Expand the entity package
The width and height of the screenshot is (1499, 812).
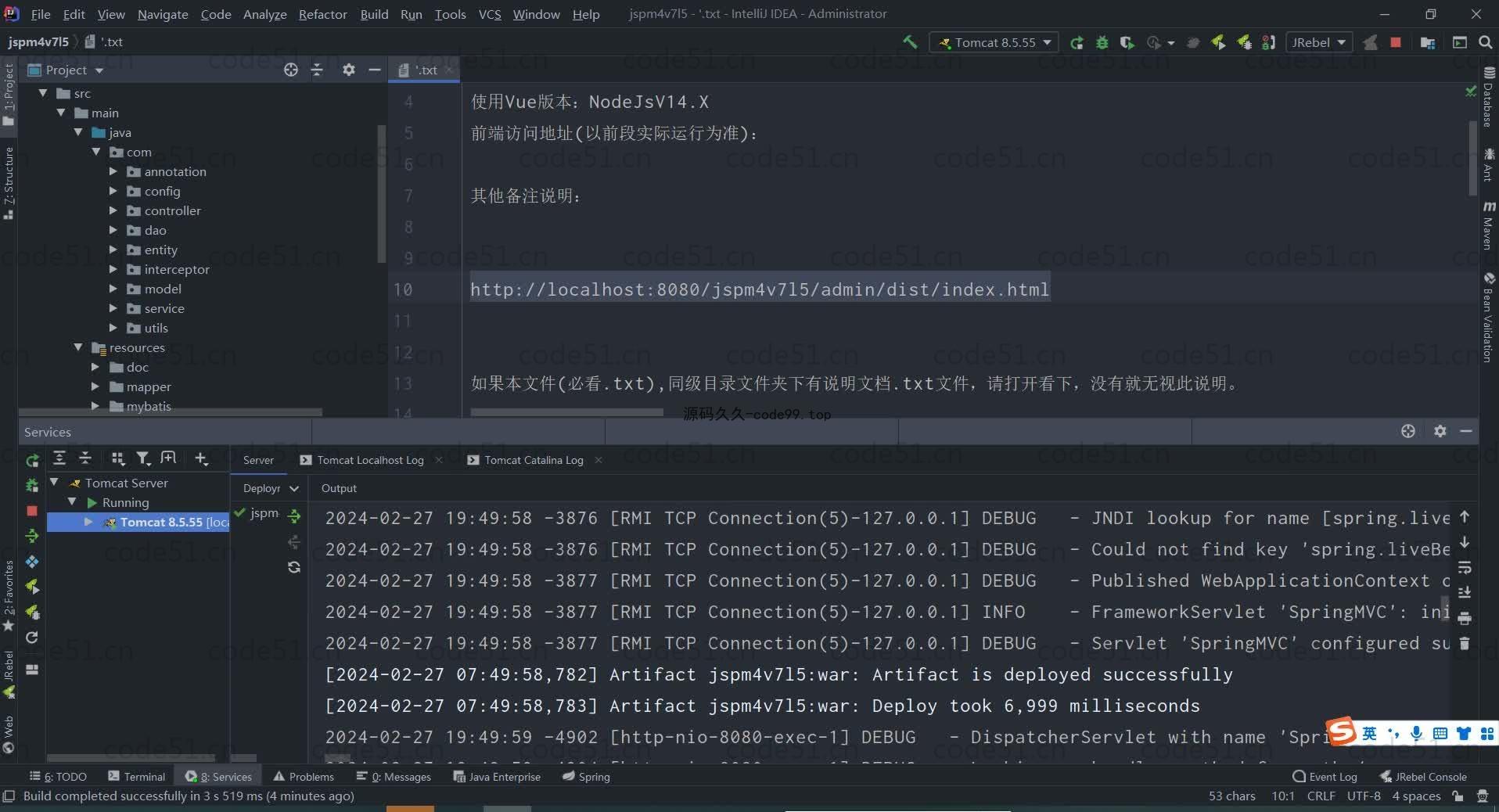tap(113, 250)
